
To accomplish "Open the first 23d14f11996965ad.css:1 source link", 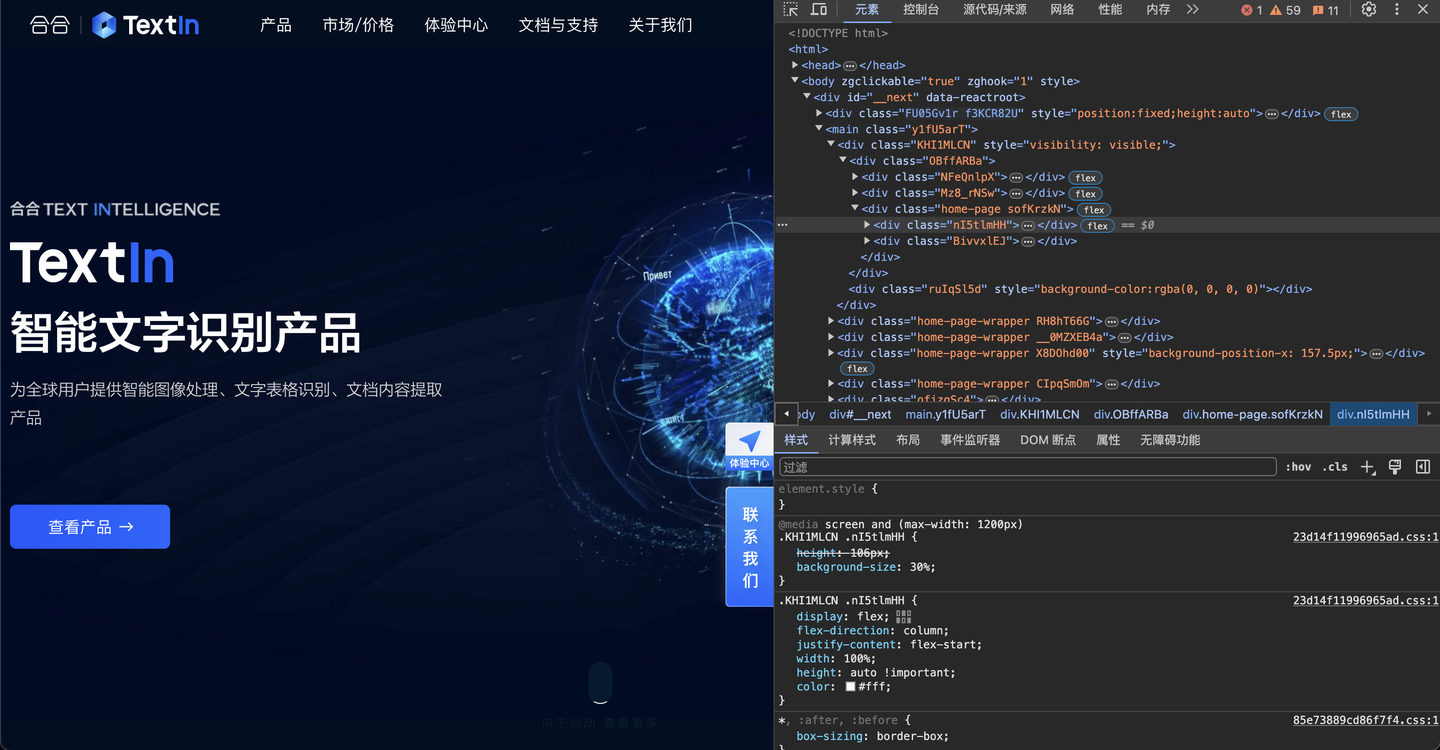I will click(x=1365, y=537).
